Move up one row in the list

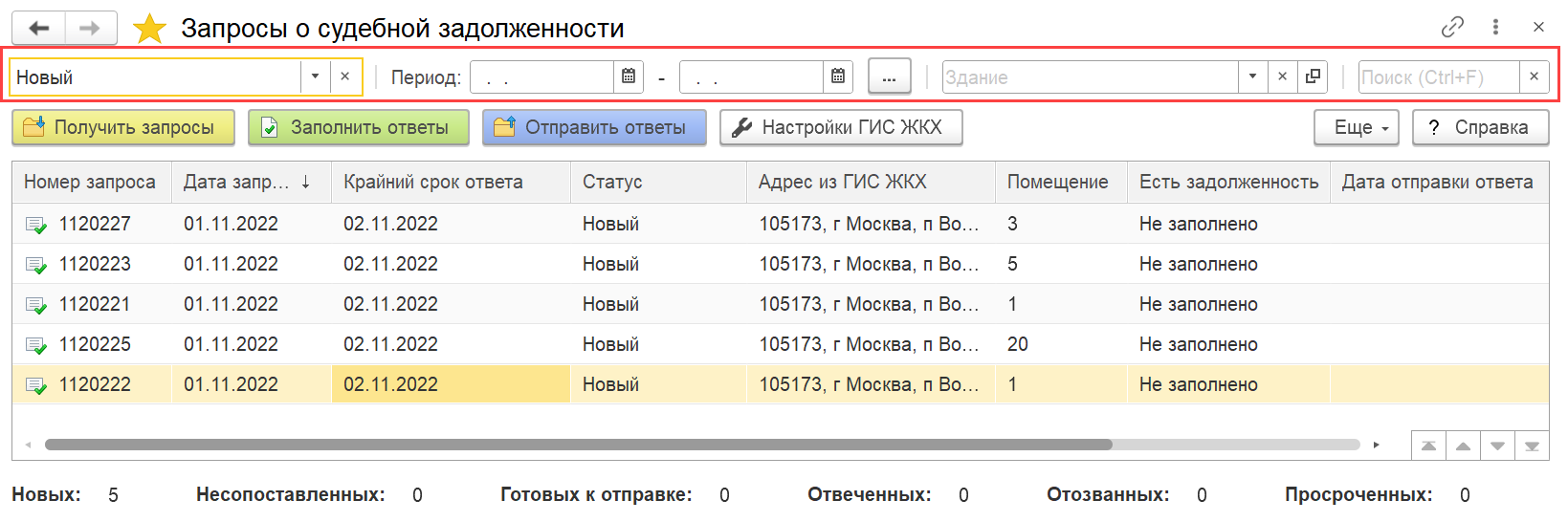pos(1463,446)
